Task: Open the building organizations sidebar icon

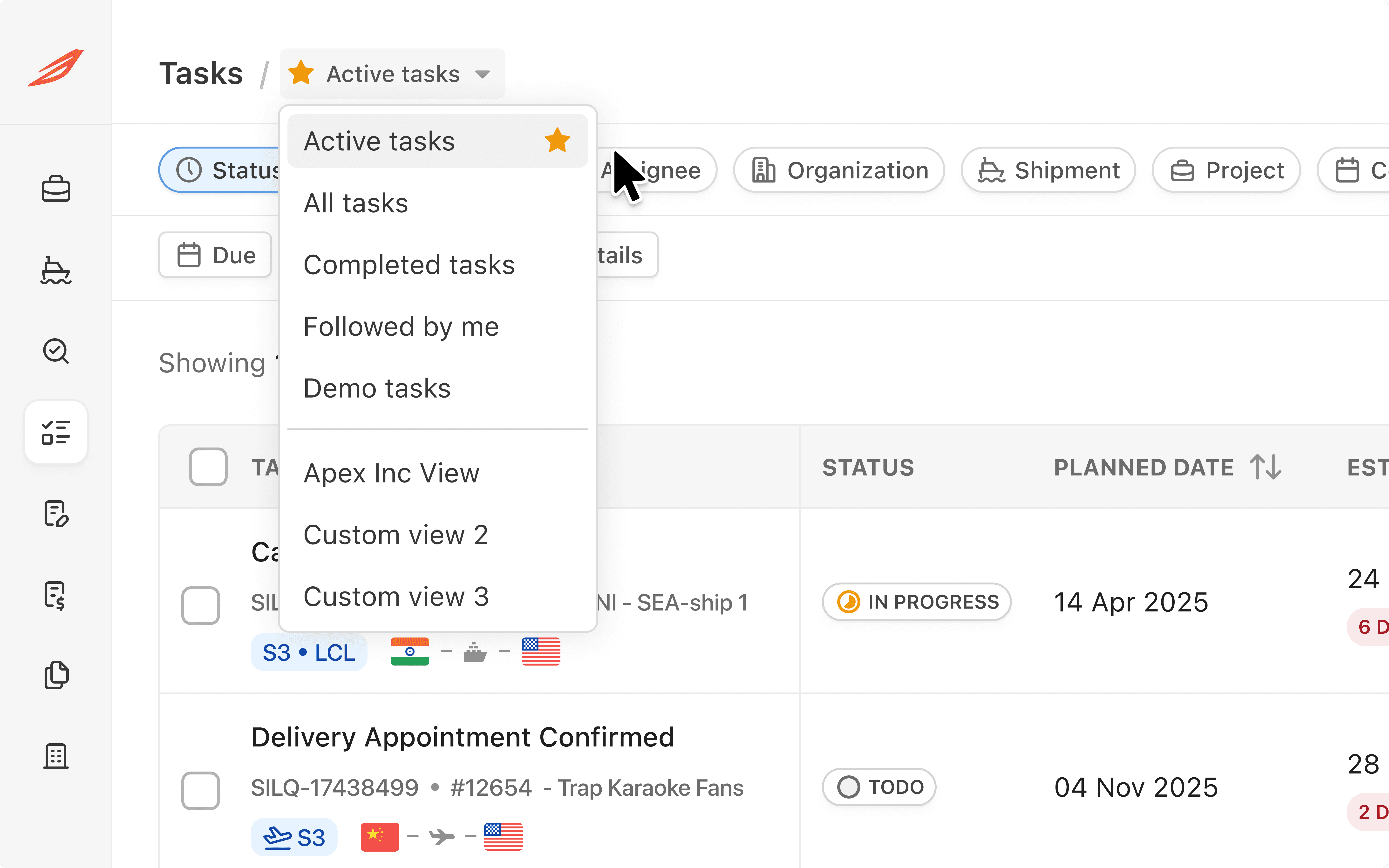Action: (56, 756)
